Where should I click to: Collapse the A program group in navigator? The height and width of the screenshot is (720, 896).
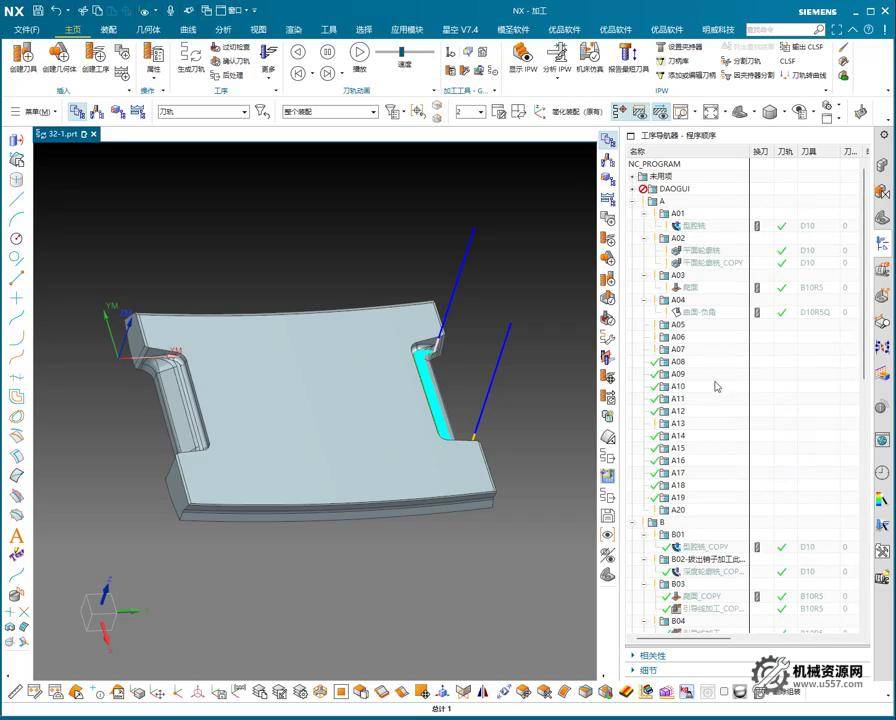(631, 201)
